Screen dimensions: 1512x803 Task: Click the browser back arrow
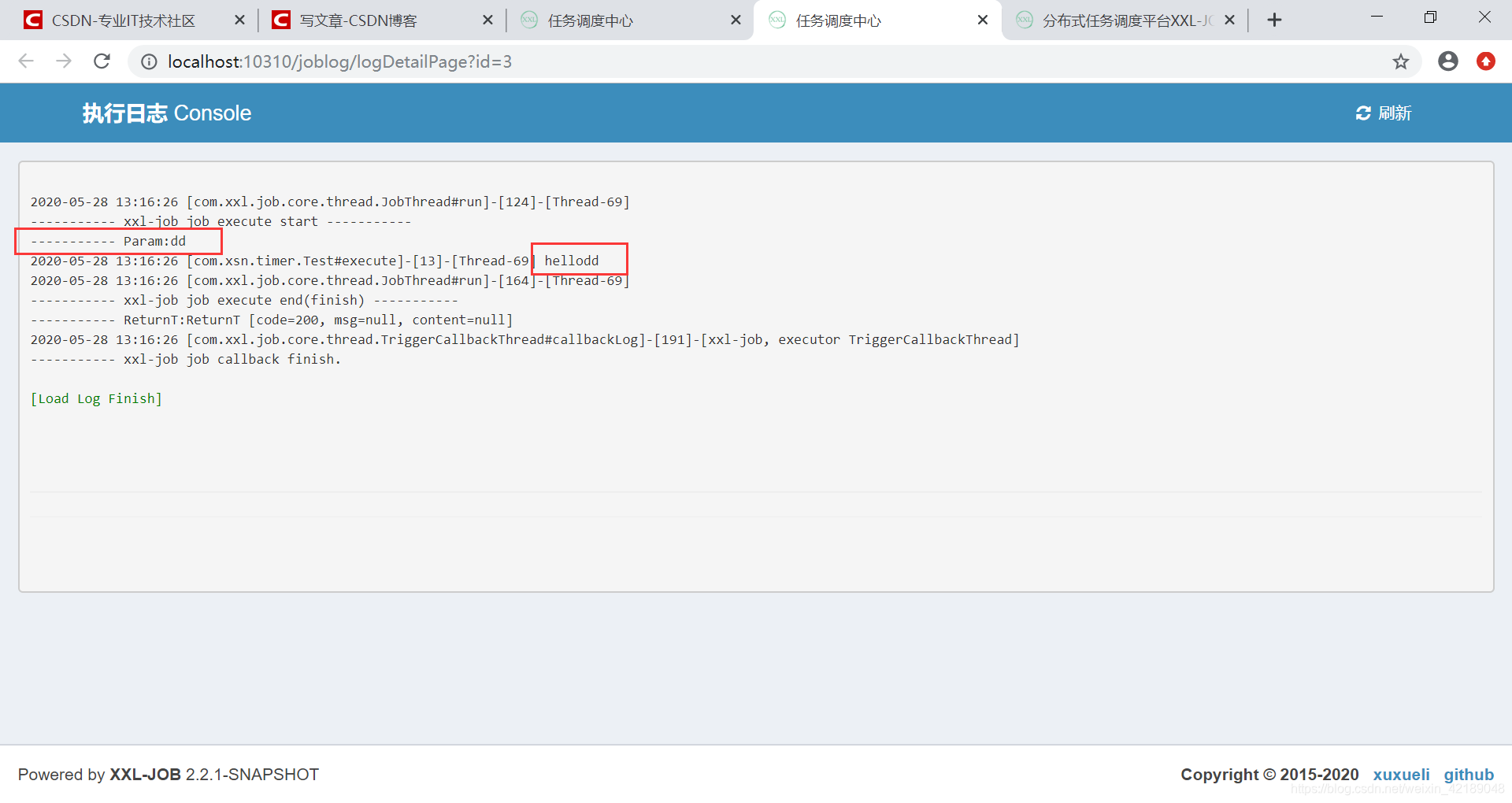pos(26,61)
